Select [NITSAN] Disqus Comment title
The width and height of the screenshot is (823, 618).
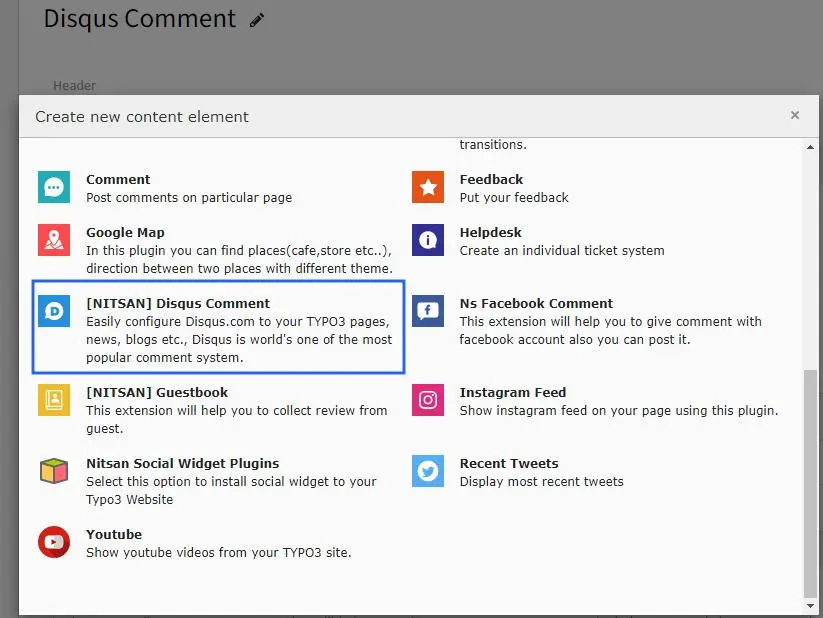[178, 303]
